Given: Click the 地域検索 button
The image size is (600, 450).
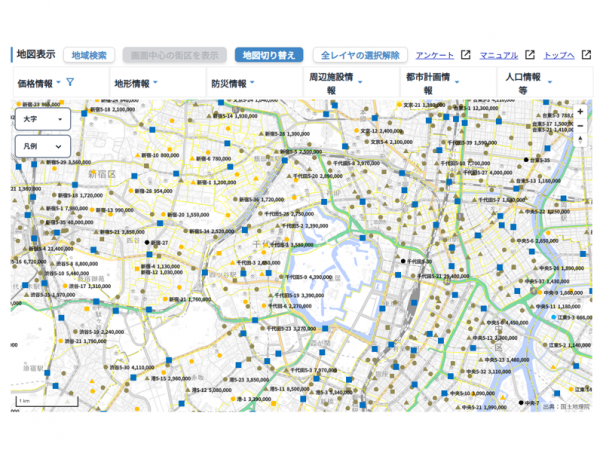Looking at the screenshot, I should coord(88,55).
